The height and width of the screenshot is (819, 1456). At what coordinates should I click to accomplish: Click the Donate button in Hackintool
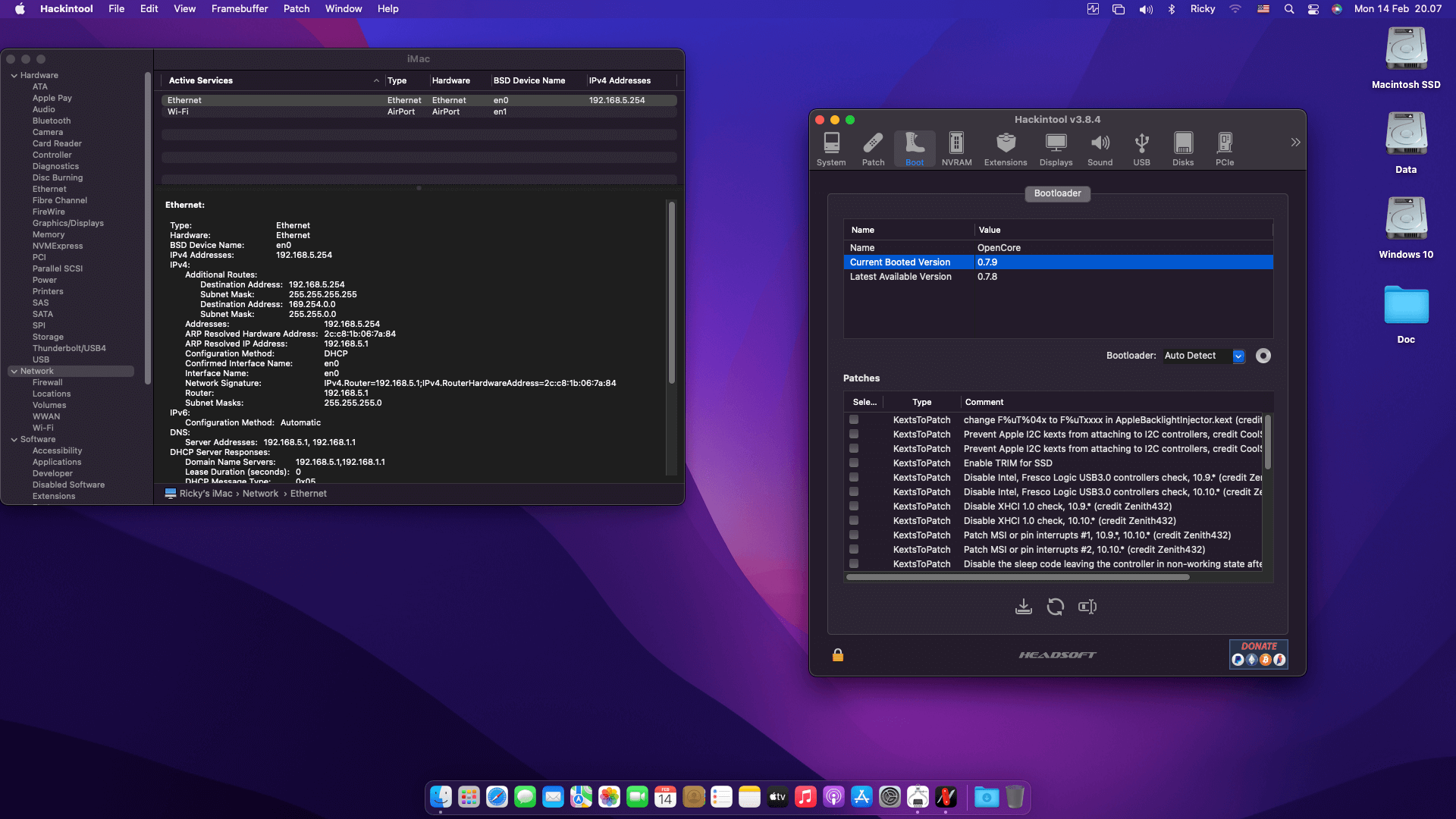coord(1259,654)
